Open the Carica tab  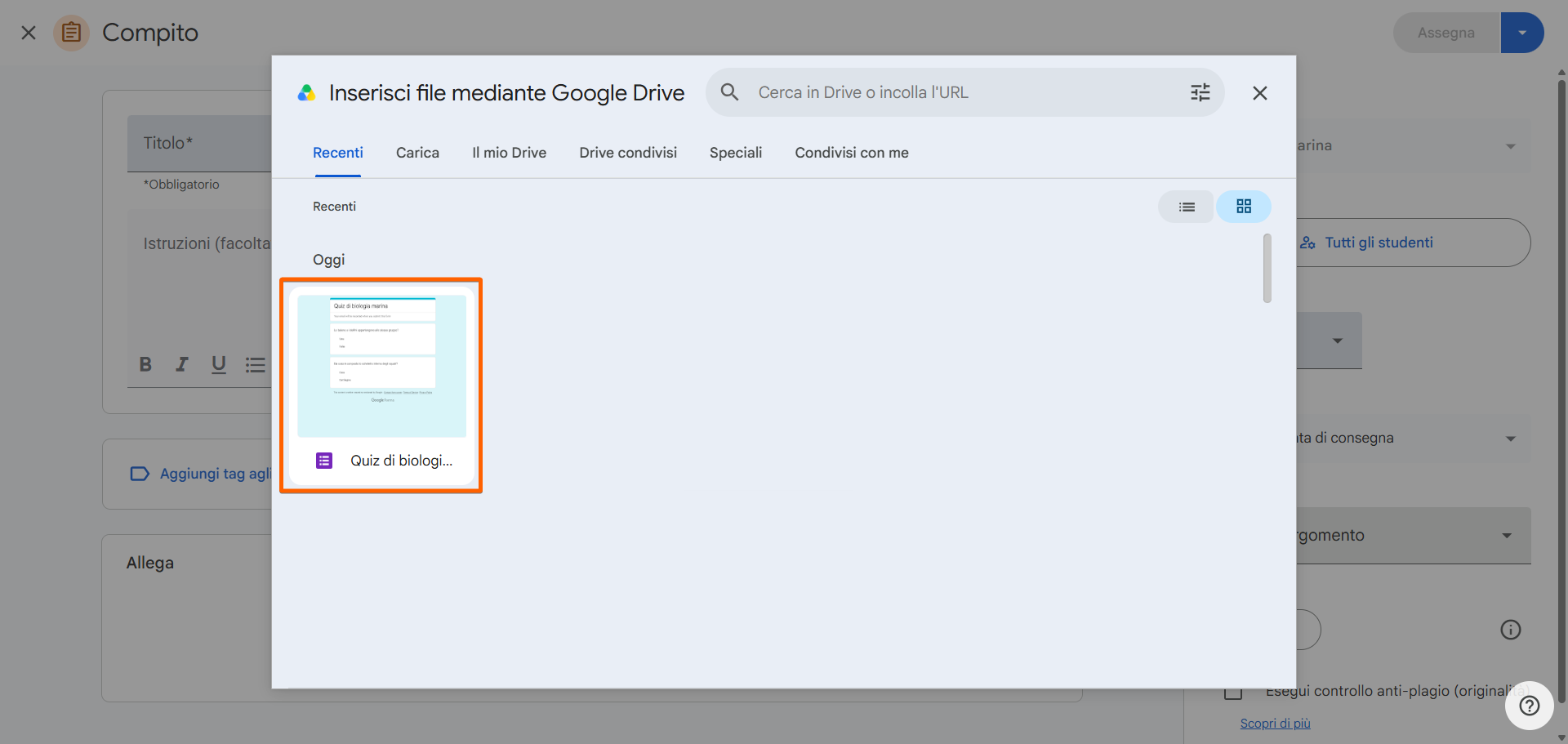coord(417,153)
